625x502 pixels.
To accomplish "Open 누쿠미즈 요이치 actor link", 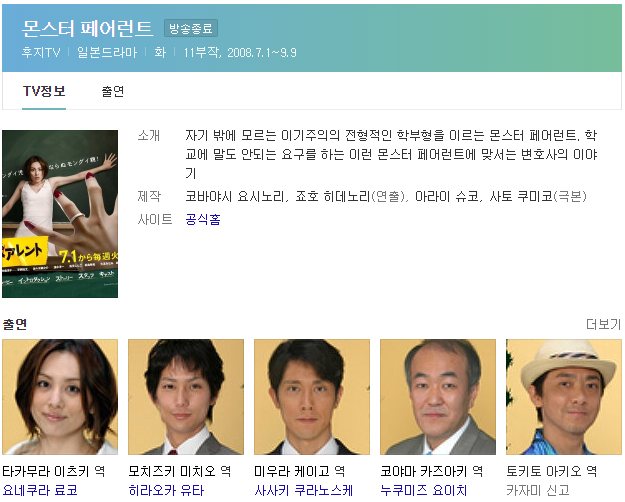I will pos(423,490).
